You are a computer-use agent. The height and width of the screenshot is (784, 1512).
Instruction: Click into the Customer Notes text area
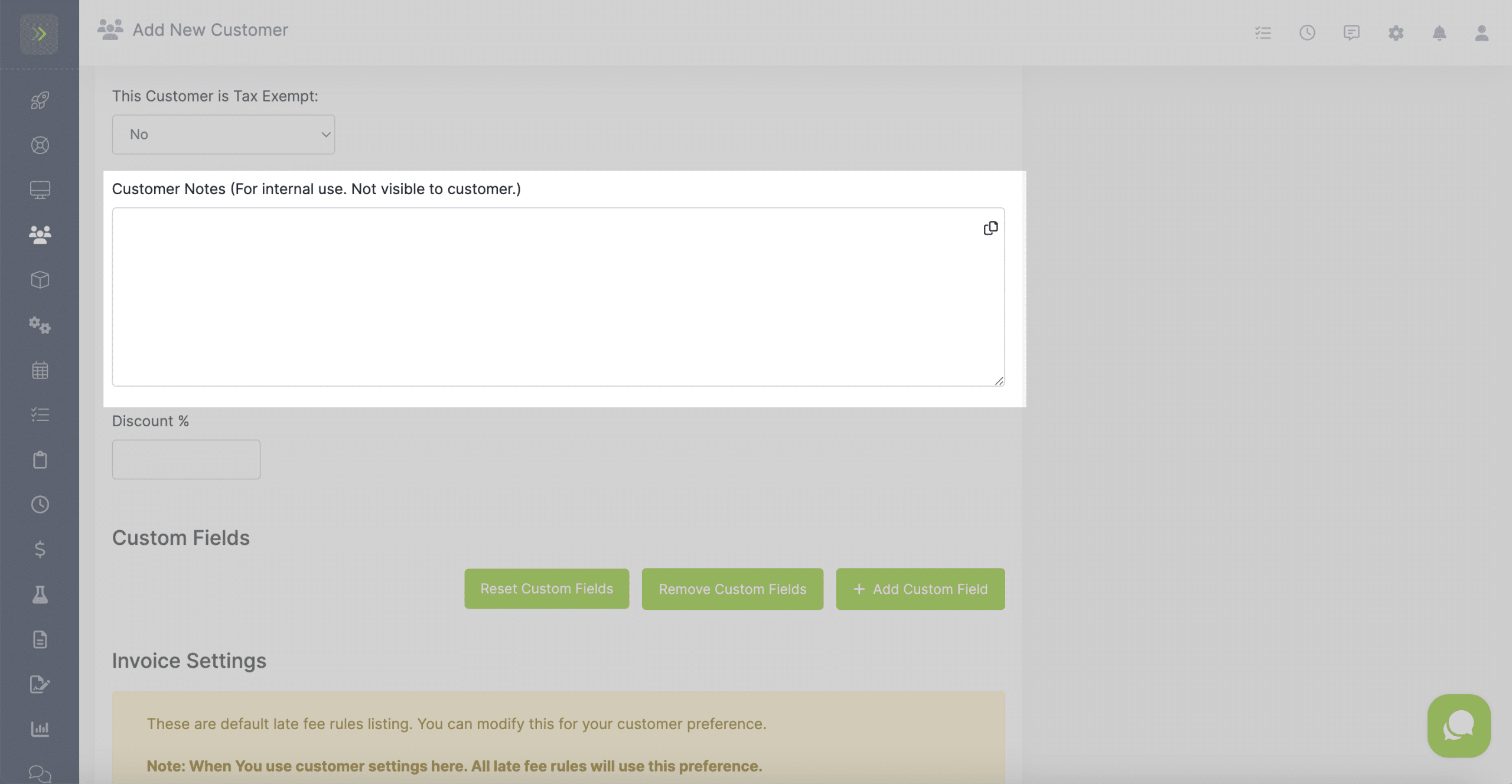[x=558, y=296]
